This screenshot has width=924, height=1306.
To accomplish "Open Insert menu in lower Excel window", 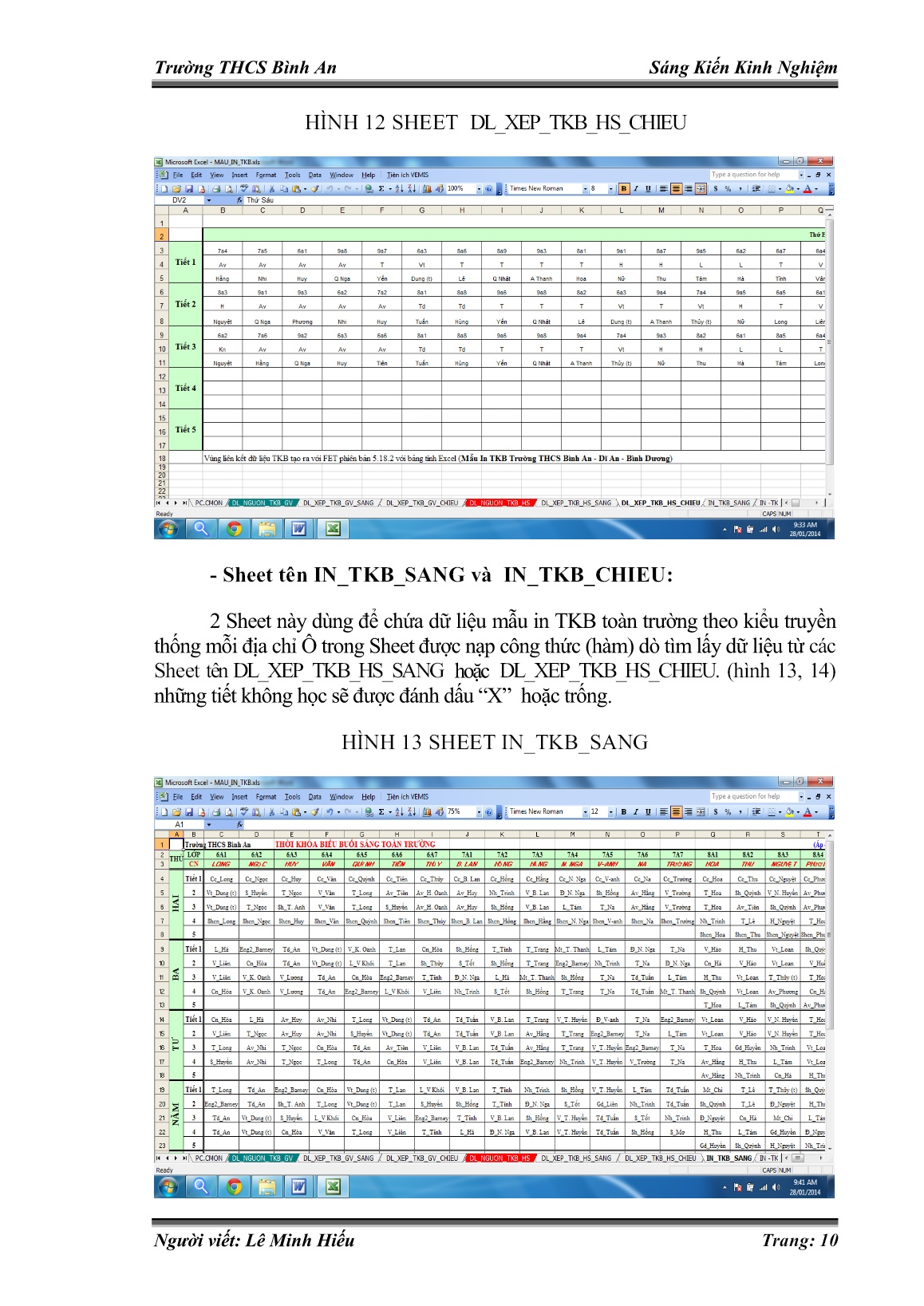I will (x=240, y=796).
